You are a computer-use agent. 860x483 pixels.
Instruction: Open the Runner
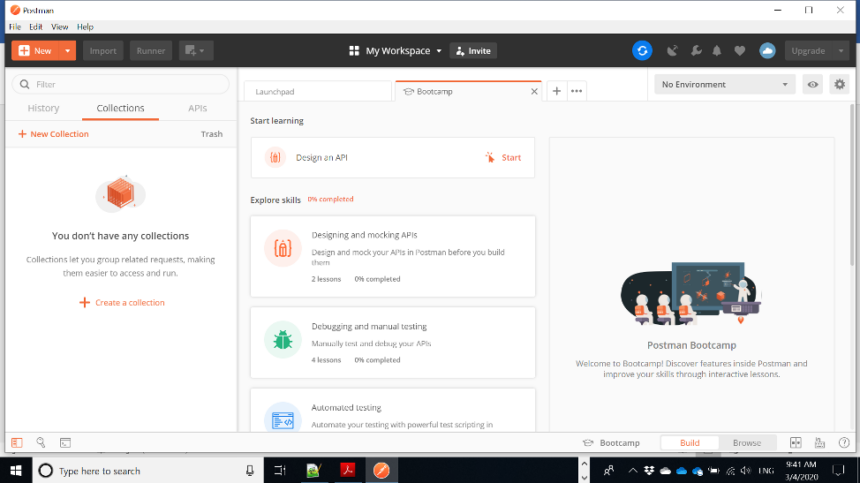click(151, 50)
